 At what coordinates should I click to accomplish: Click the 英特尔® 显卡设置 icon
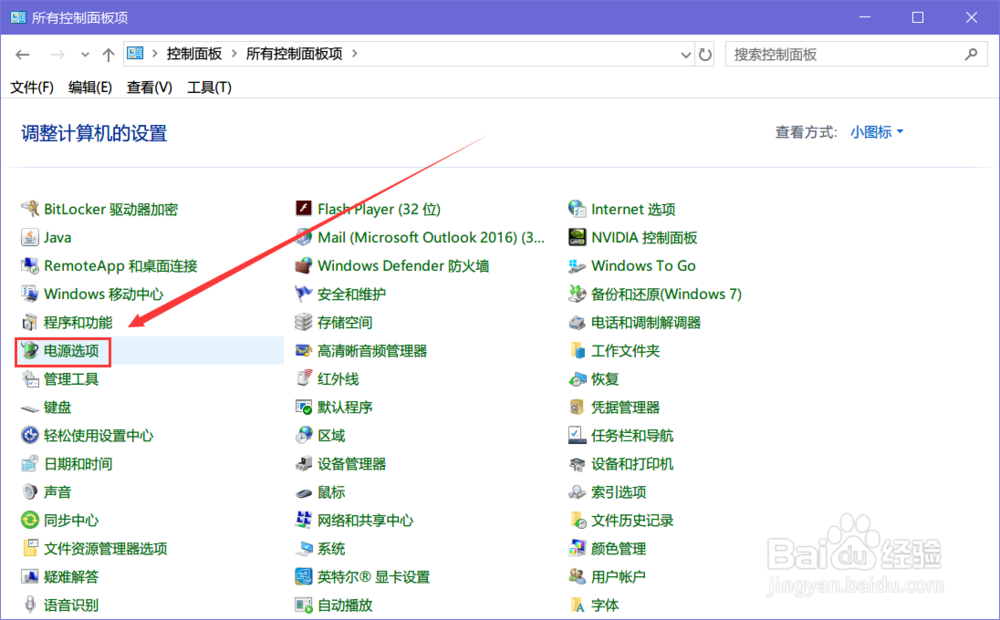point(304,577)
